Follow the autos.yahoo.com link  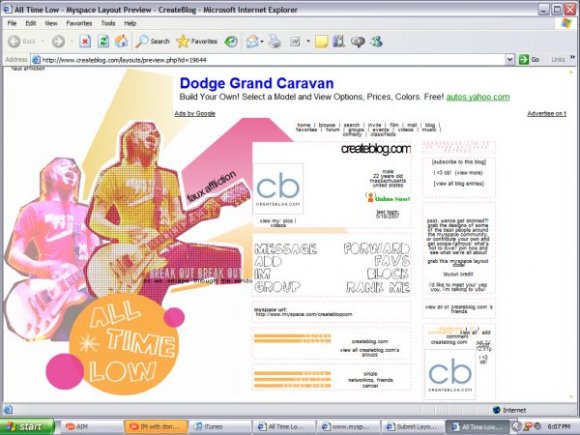(478, 97)
